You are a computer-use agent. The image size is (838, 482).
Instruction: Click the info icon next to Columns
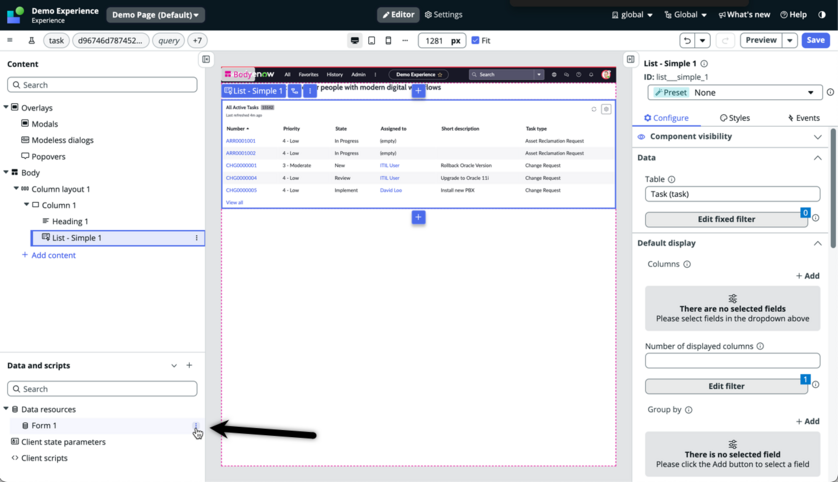point(687,264)
